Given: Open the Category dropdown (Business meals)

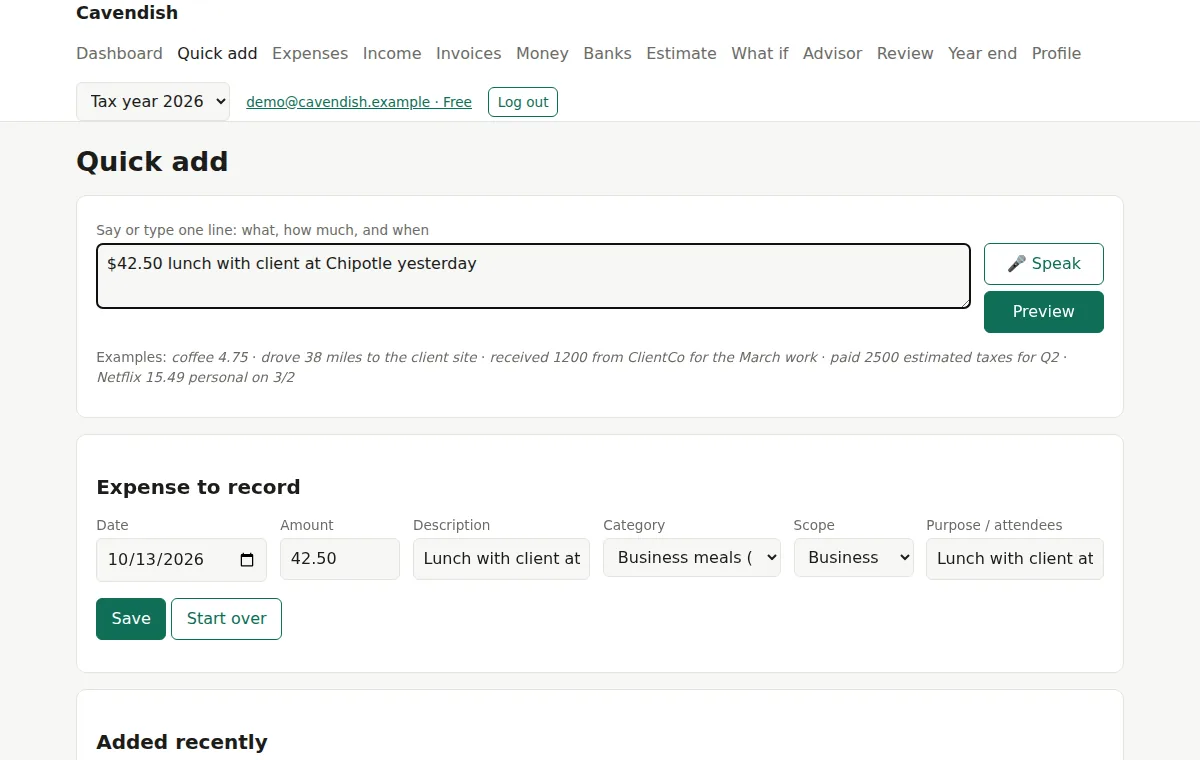Looking at the screenshot, I should (692, 558).
